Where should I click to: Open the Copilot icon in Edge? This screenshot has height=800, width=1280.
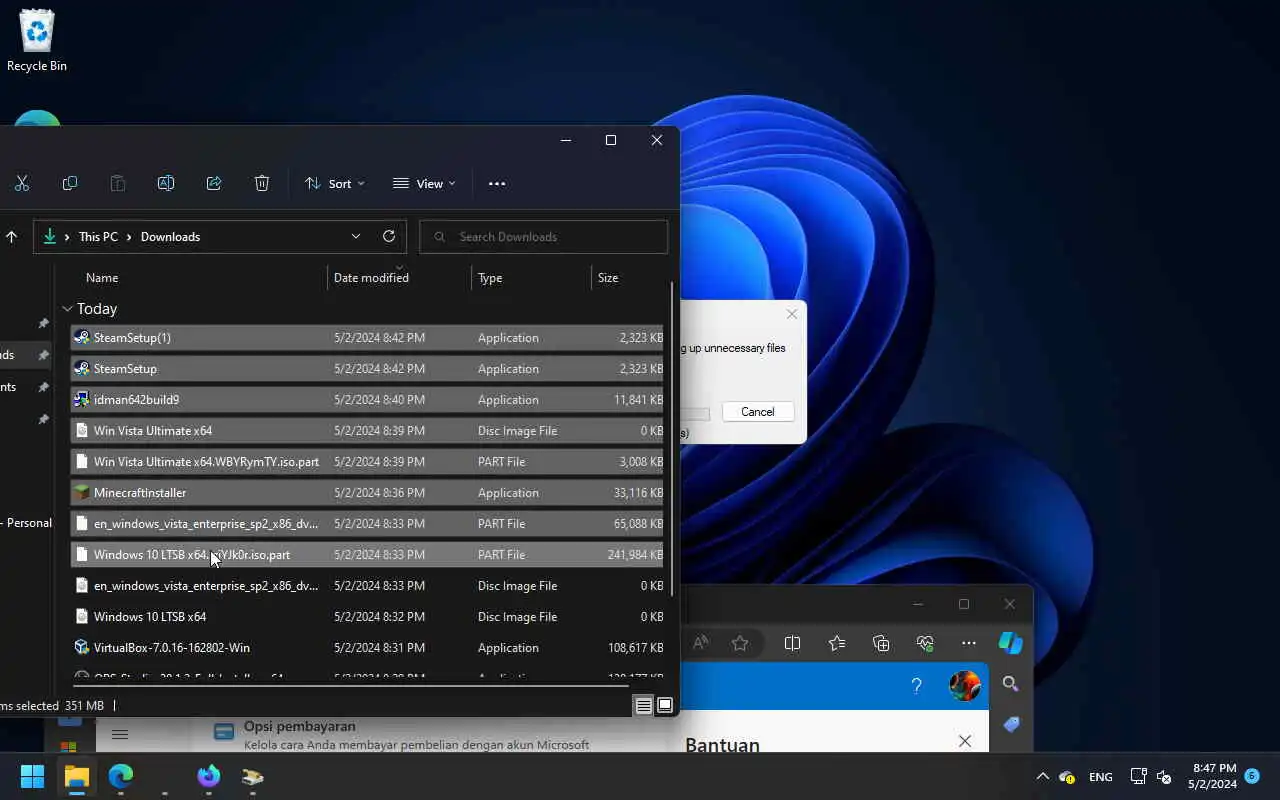click(x=1011, y=643)
